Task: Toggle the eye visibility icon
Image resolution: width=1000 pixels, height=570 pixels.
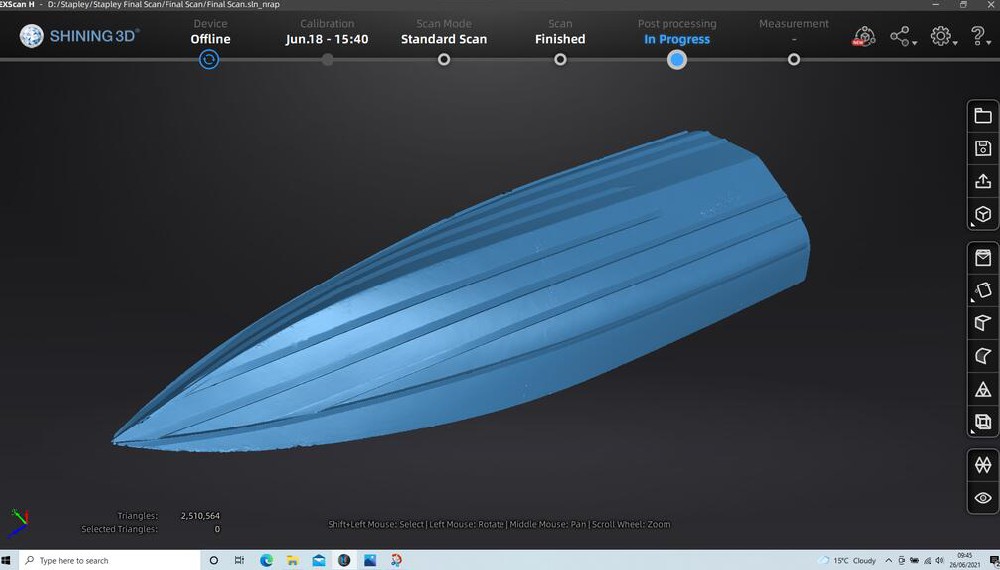Action: click(x=982, y=498)
